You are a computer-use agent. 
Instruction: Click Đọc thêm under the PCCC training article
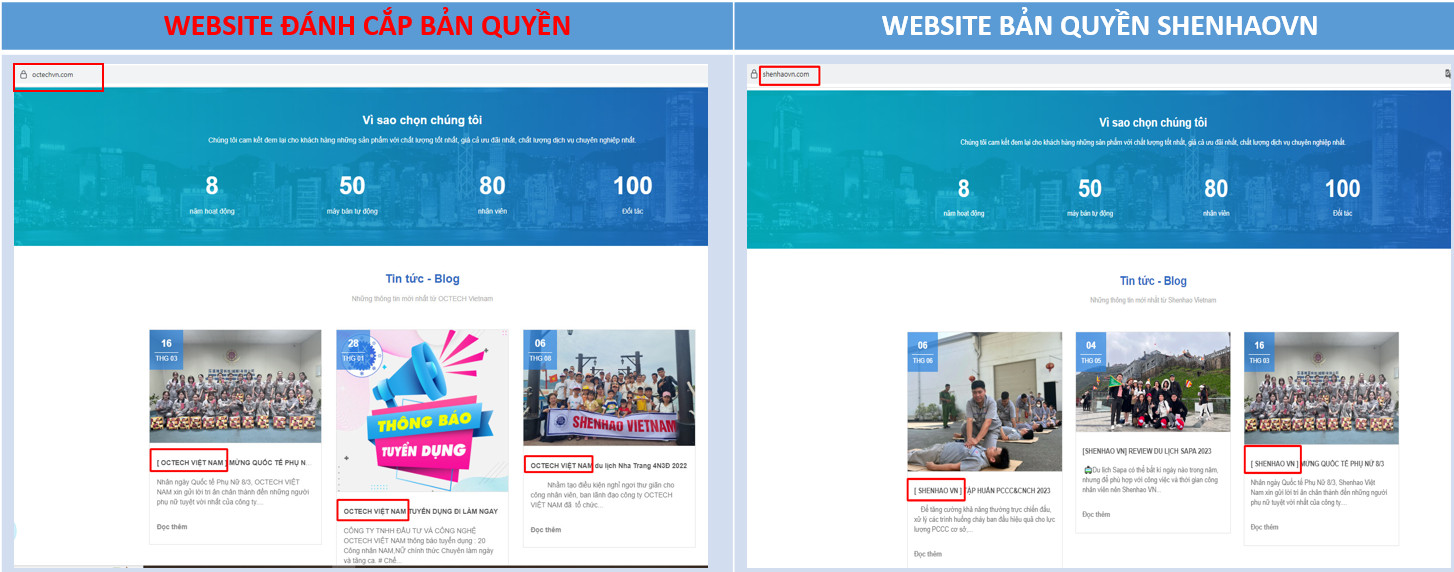point(928,554)
